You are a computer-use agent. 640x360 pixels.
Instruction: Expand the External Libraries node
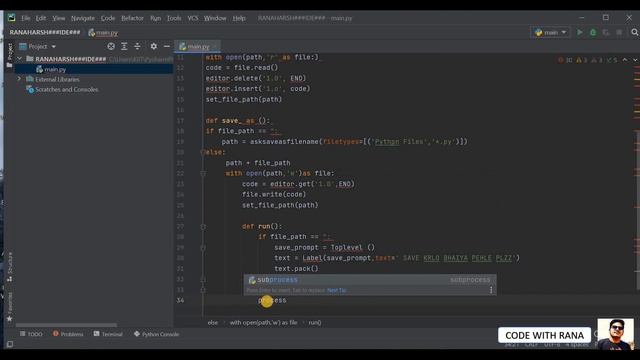(x=19, y=79)
